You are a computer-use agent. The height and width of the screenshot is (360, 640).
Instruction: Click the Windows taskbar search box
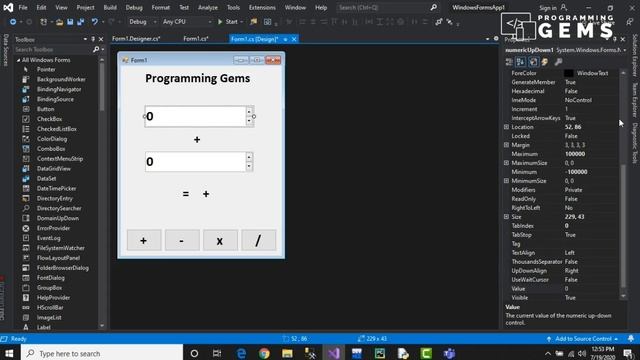pos(102,353)
